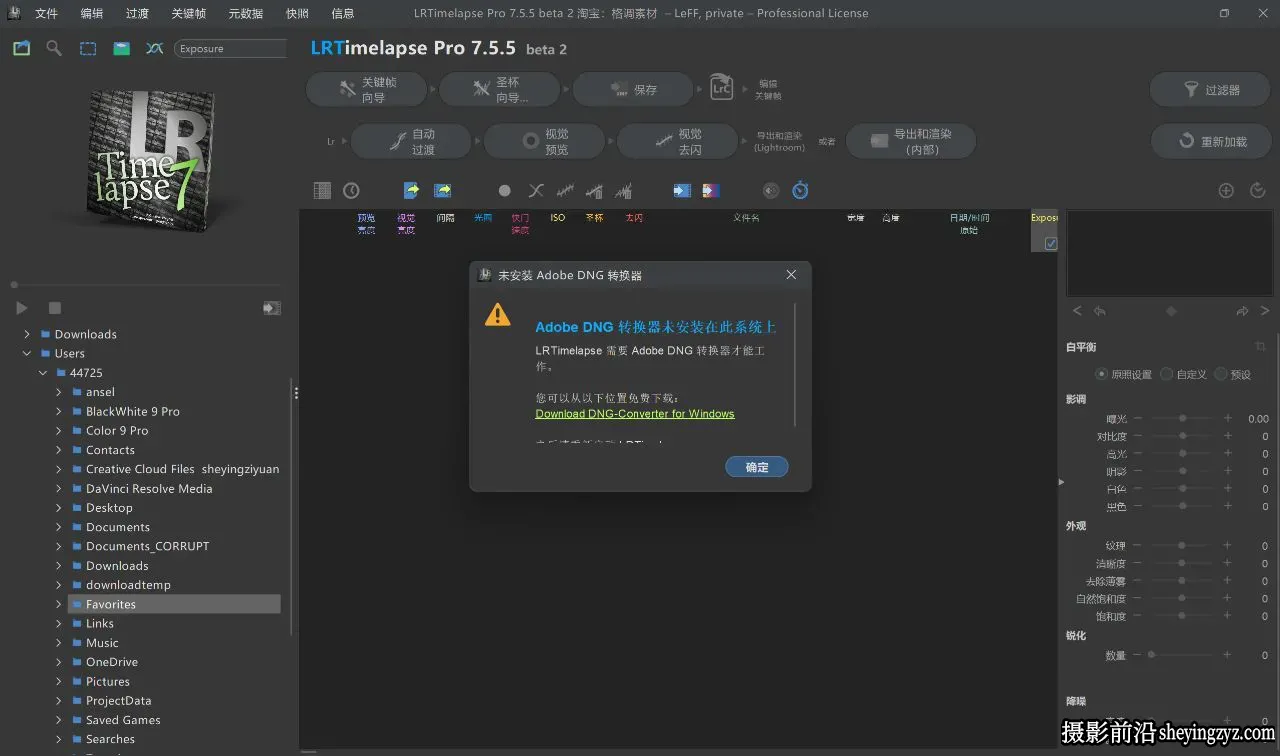Image resolution: width=1280 pixels, height=756 pixels.
Task: Expand the Documents folder
Action: click(59, 528)
